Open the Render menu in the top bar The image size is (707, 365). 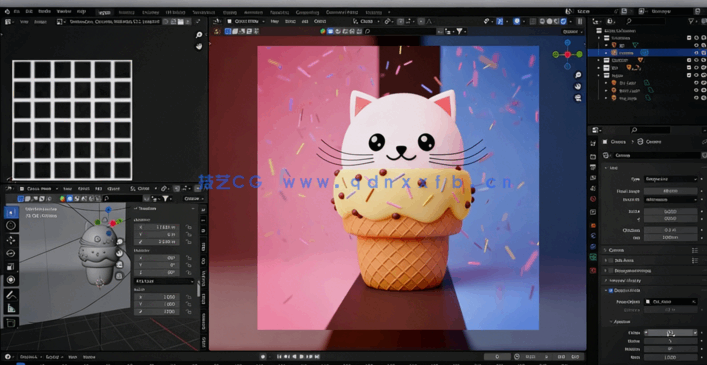point(44,11)
